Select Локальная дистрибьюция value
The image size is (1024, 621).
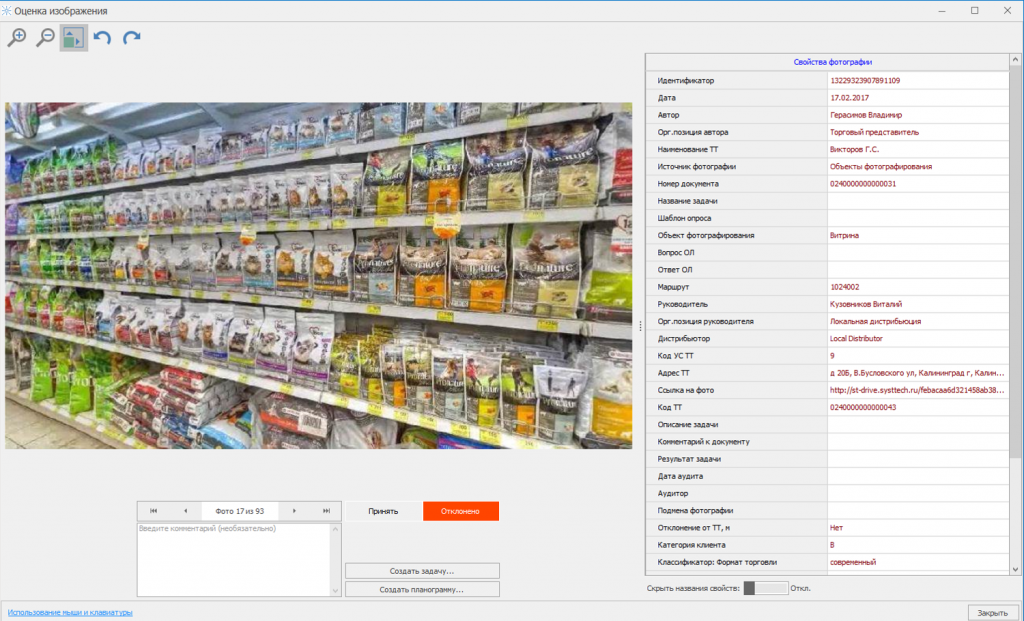[x=875, y=321]
